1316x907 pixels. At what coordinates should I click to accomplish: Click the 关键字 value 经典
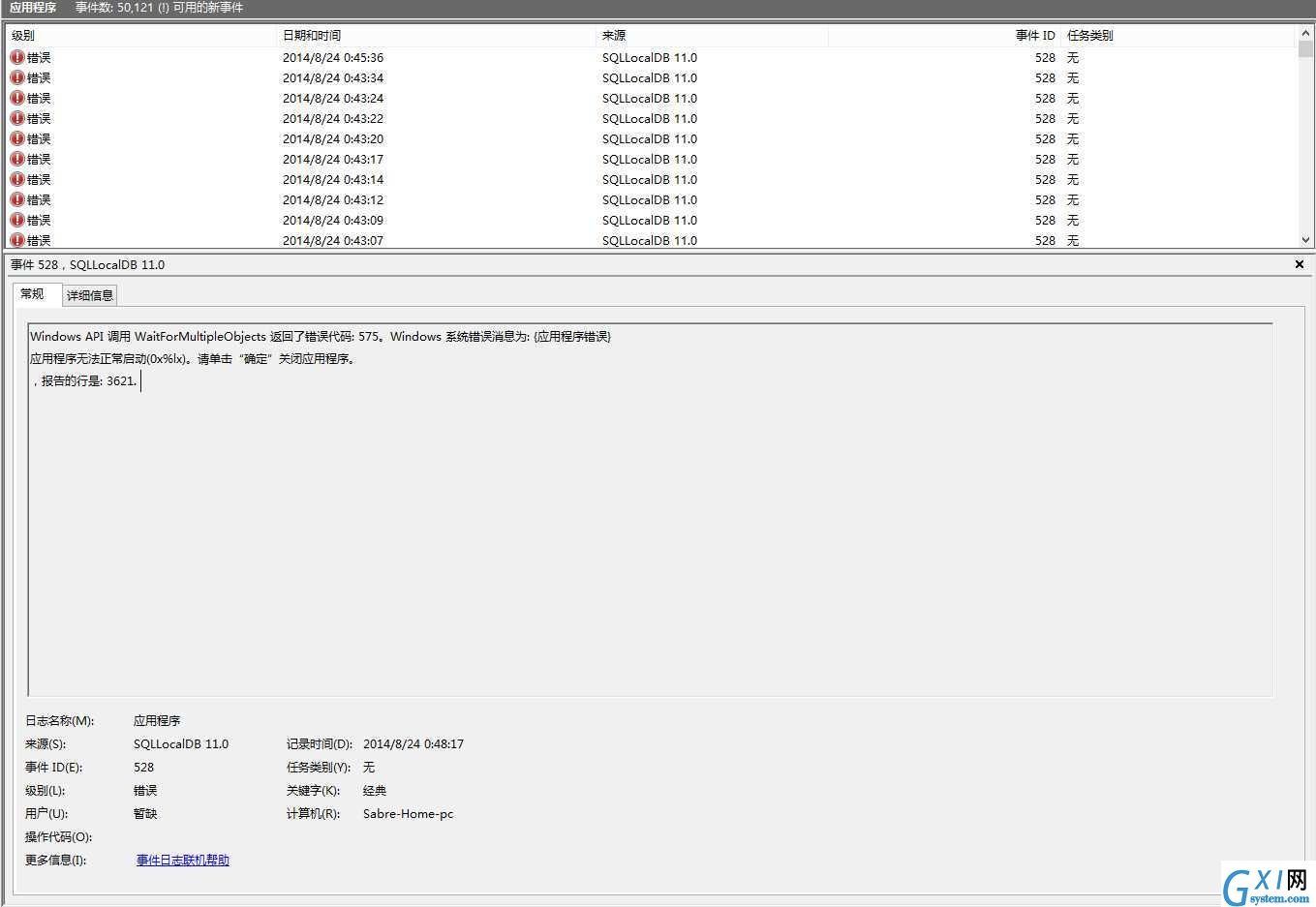(x=375, y=790)
